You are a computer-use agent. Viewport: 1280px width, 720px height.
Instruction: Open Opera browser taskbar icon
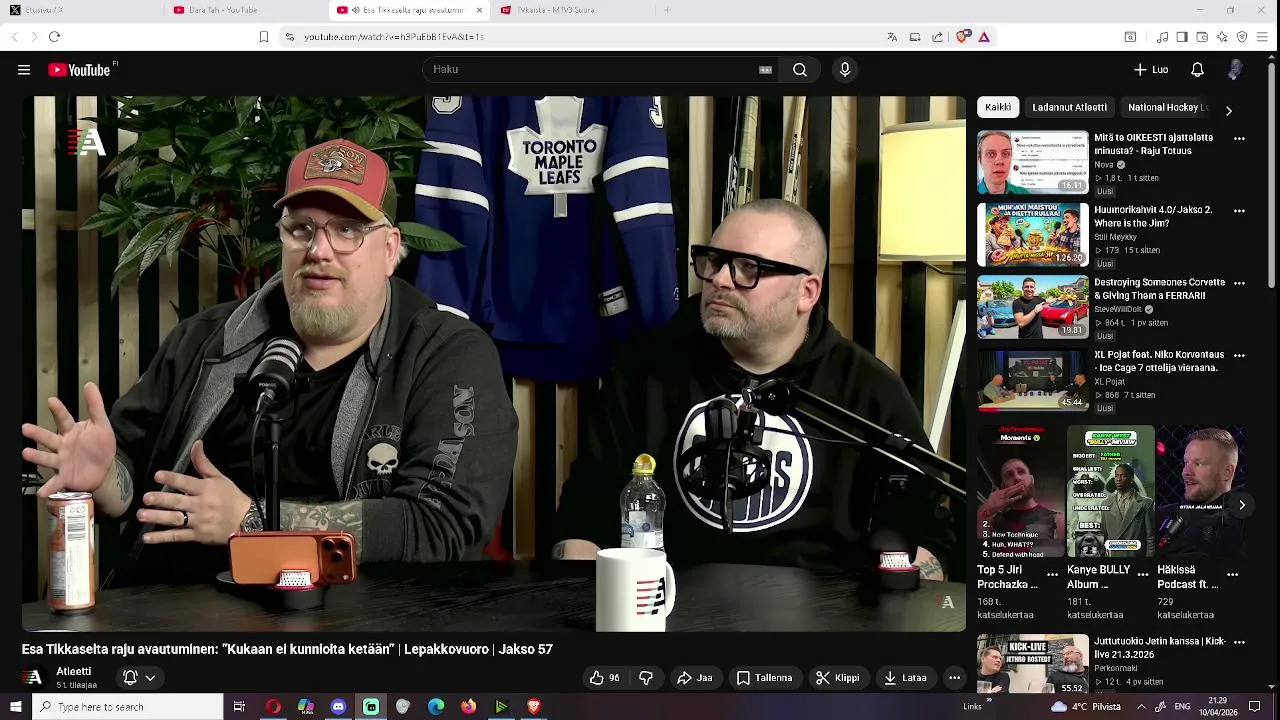coord(273,707)
